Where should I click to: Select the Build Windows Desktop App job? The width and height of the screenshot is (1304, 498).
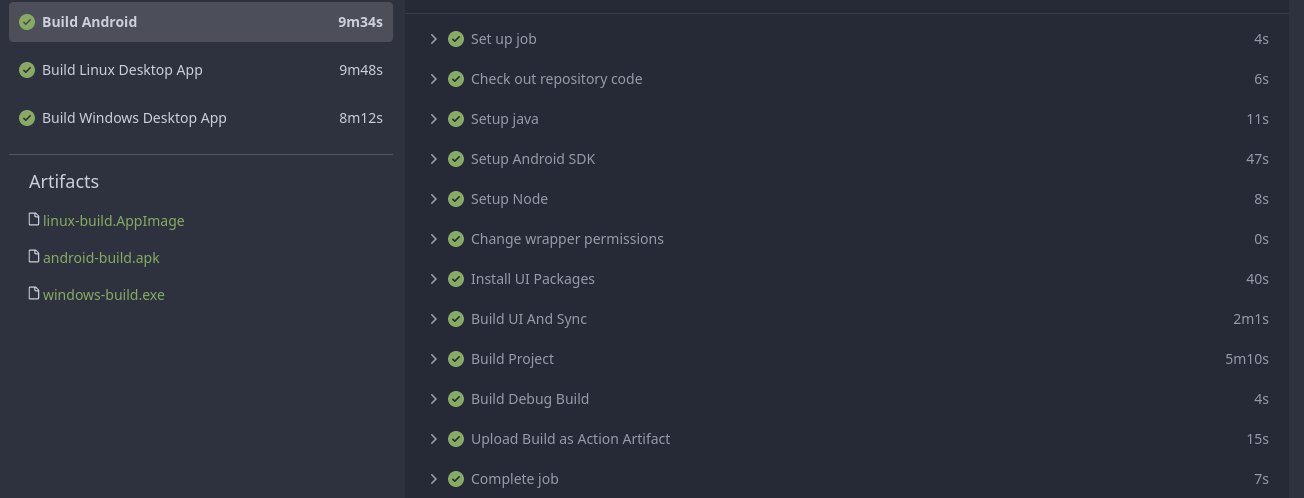134,118
